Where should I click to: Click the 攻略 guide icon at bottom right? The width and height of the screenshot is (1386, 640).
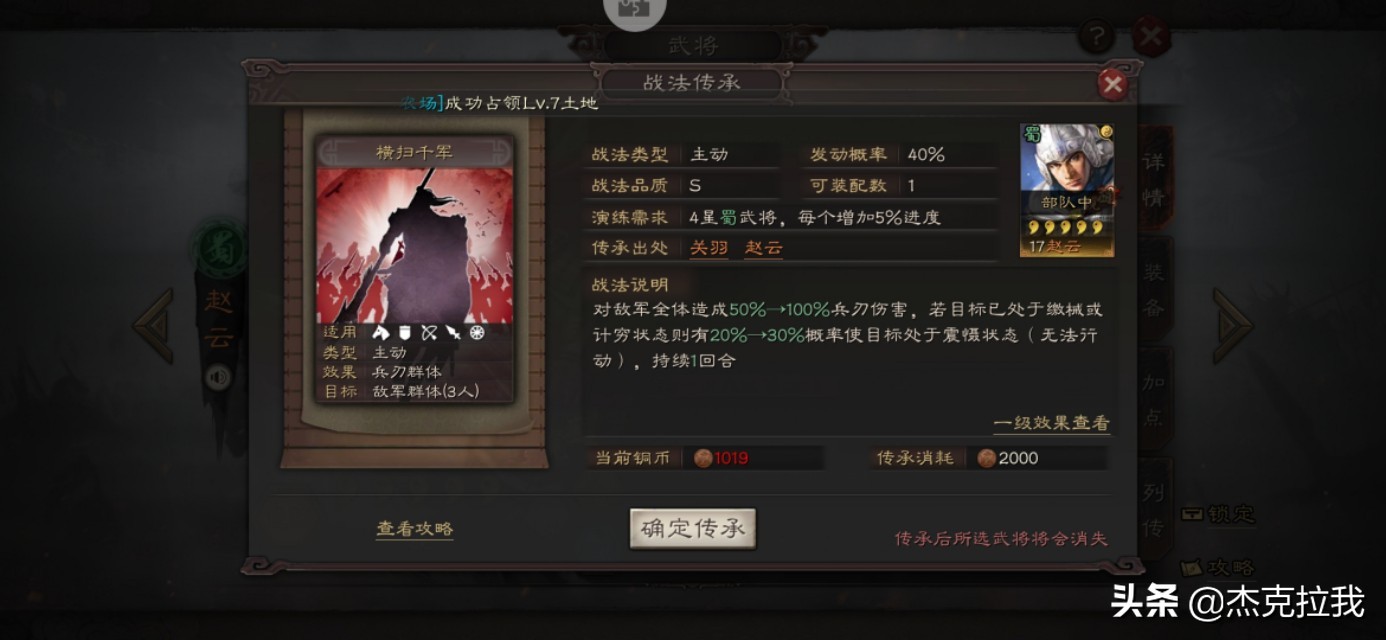(x=1217, y=567)
